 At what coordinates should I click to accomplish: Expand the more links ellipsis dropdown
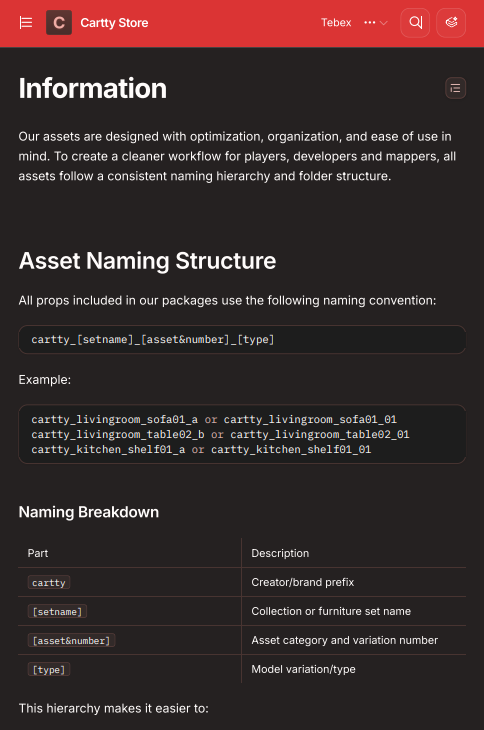click(376, 23)
